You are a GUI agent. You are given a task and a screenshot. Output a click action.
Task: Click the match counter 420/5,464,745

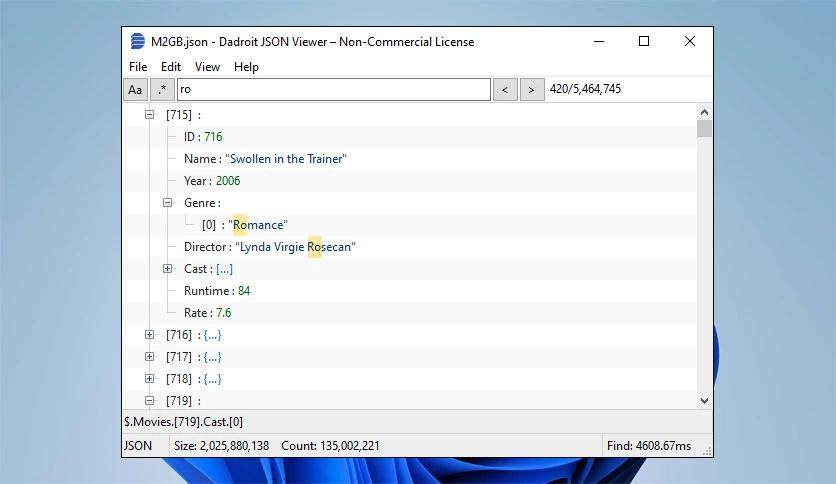(585, 89)
